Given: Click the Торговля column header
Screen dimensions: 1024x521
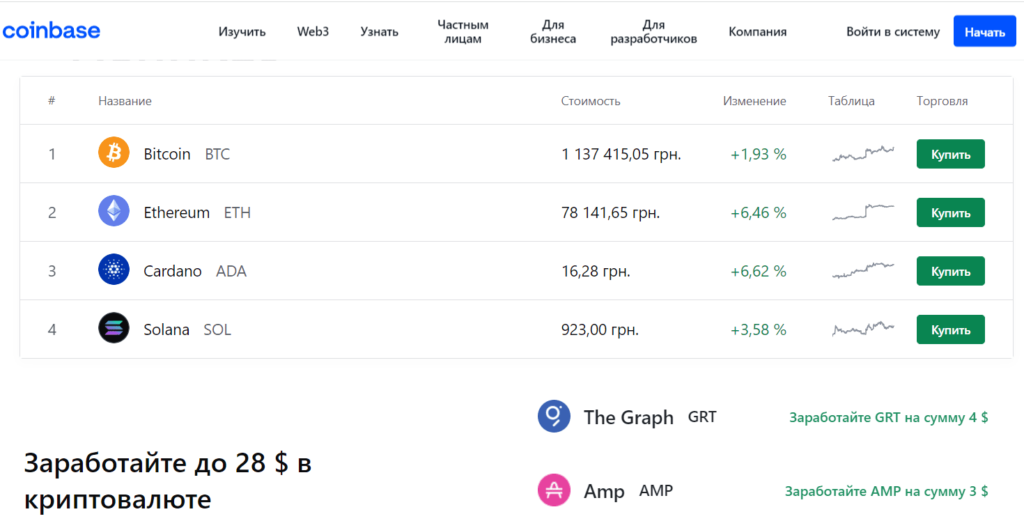Looking at the screenshot, I should (942, 101).
